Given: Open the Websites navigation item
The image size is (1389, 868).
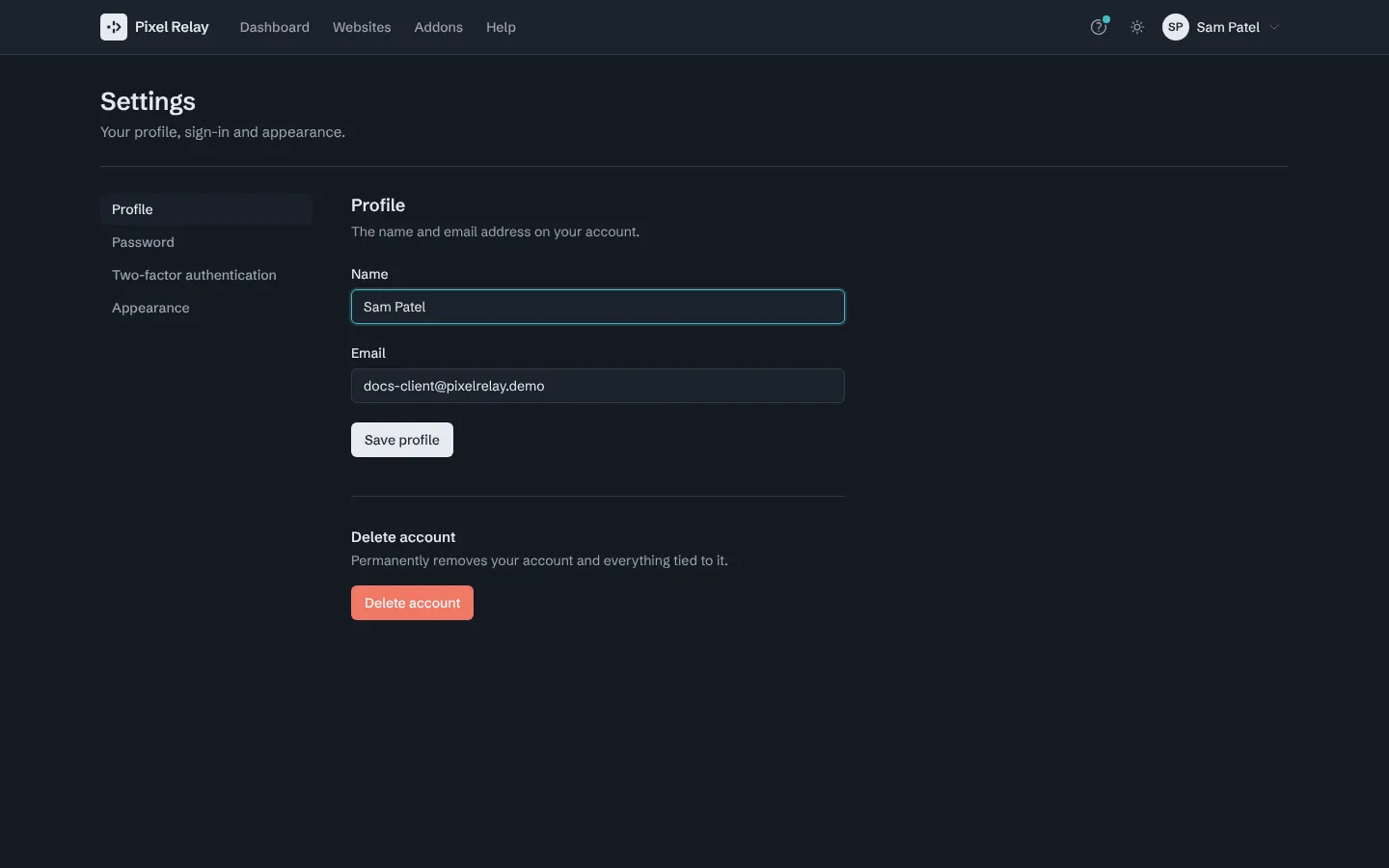Looking at the screenshot, I should pos(362,27).
